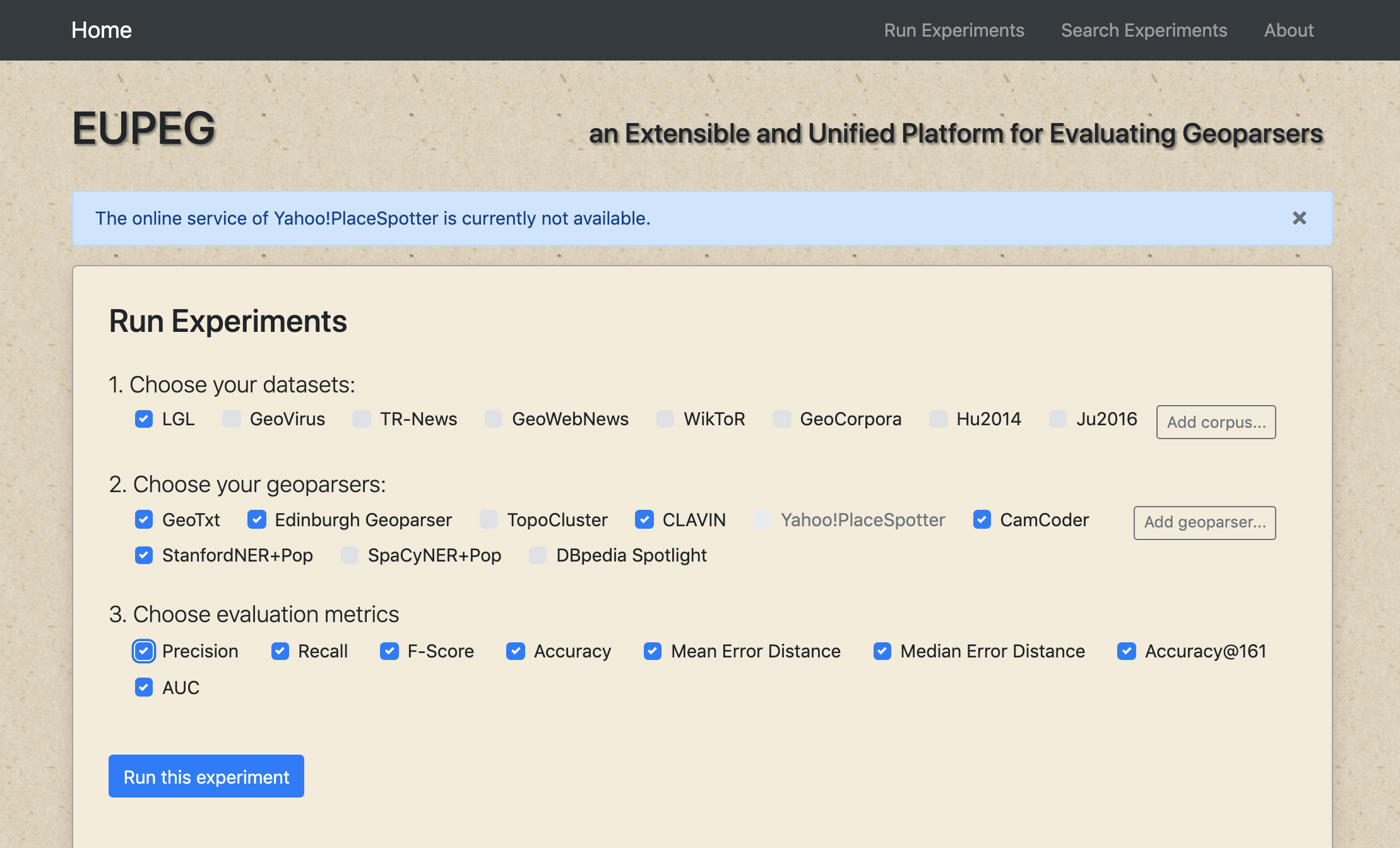Enable the GeoVirus dataset
This screenshot has height=848, width=1400.
tap(232, 419)
